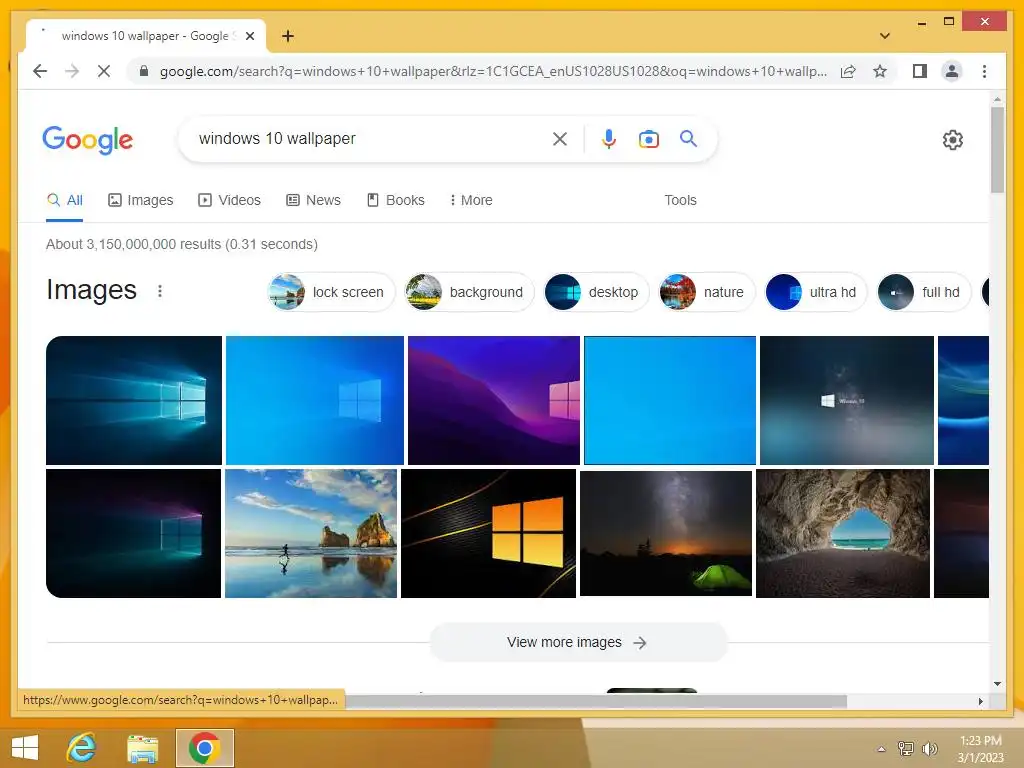The width and height of the screenshot is (1024, 768).
Task: Open Chrome three-dot menu
Action: (984, 71)
